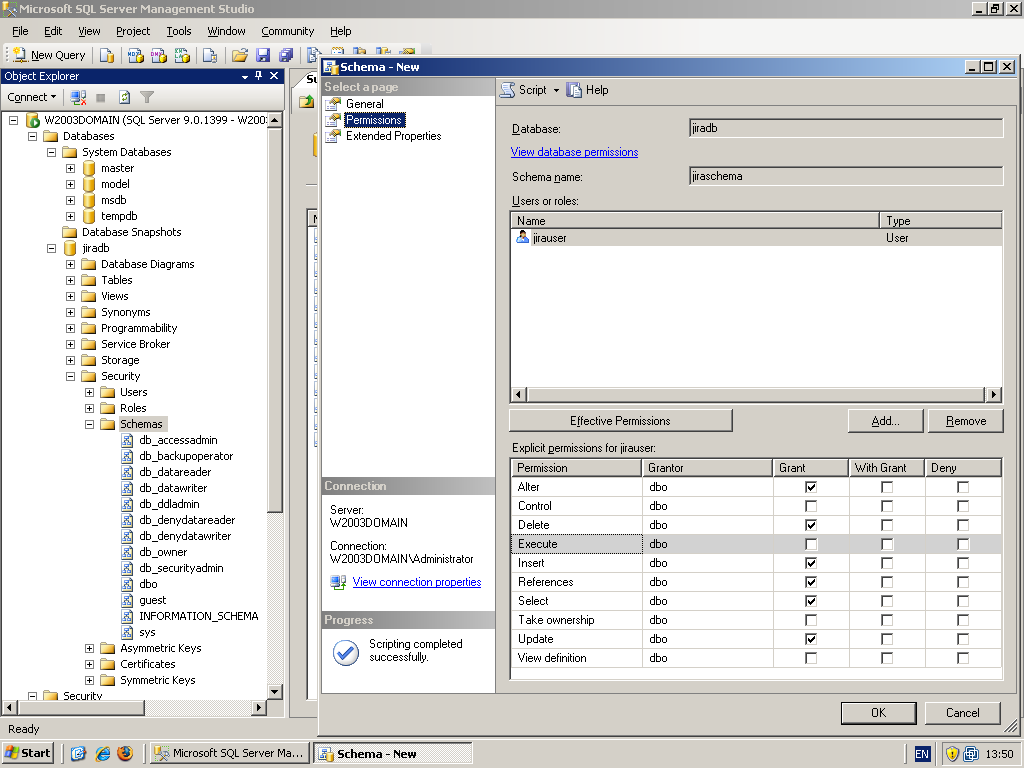Click the Analysis Services XMLA Query icon
This screenshot has height=768, width=1024.
coord(182,56)
